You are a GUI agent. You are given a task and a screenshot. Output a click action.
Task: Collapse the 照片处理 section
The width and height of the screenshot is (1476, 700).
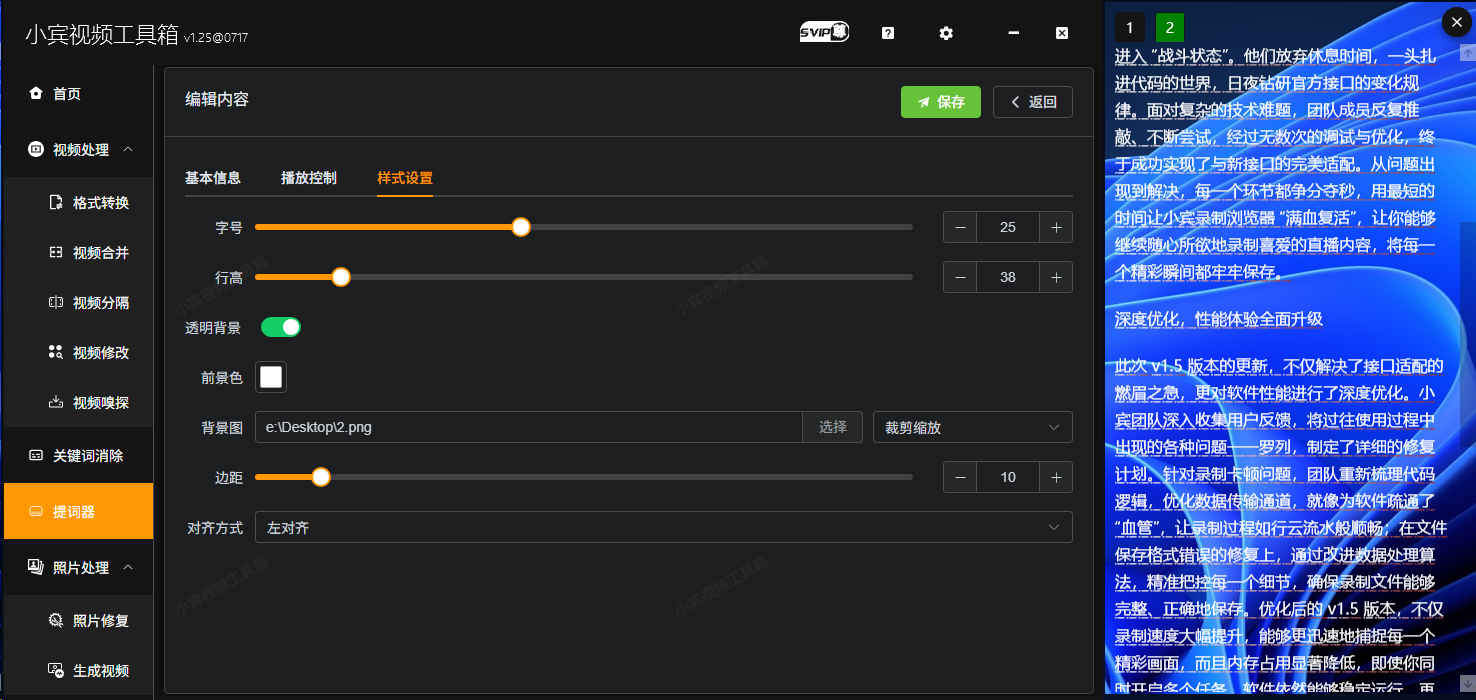(77, 567)
